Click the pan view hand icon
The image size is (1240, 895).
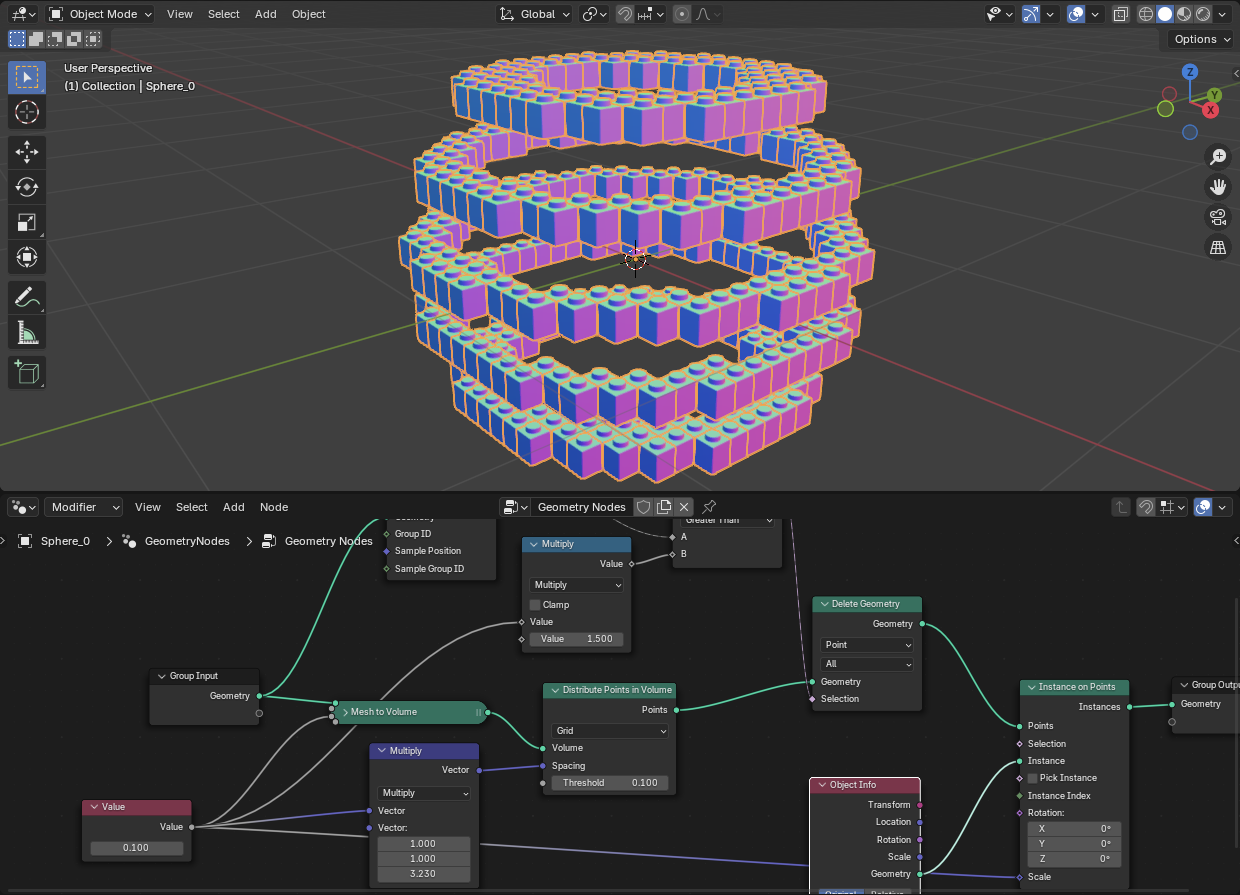click(x=1218, y=186)
